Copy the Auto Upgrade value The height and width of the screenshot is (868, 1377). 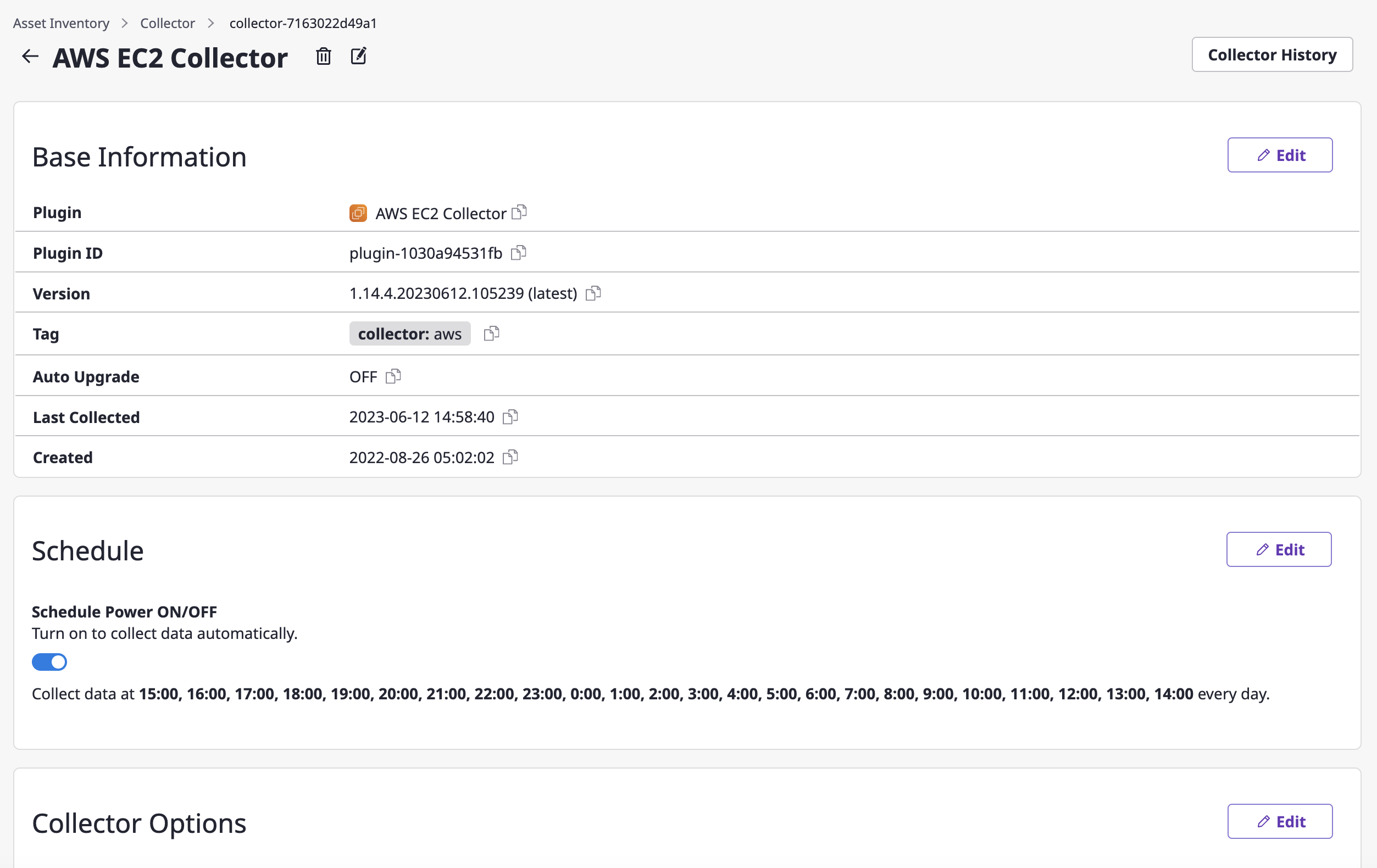click(x=393, y=376)
